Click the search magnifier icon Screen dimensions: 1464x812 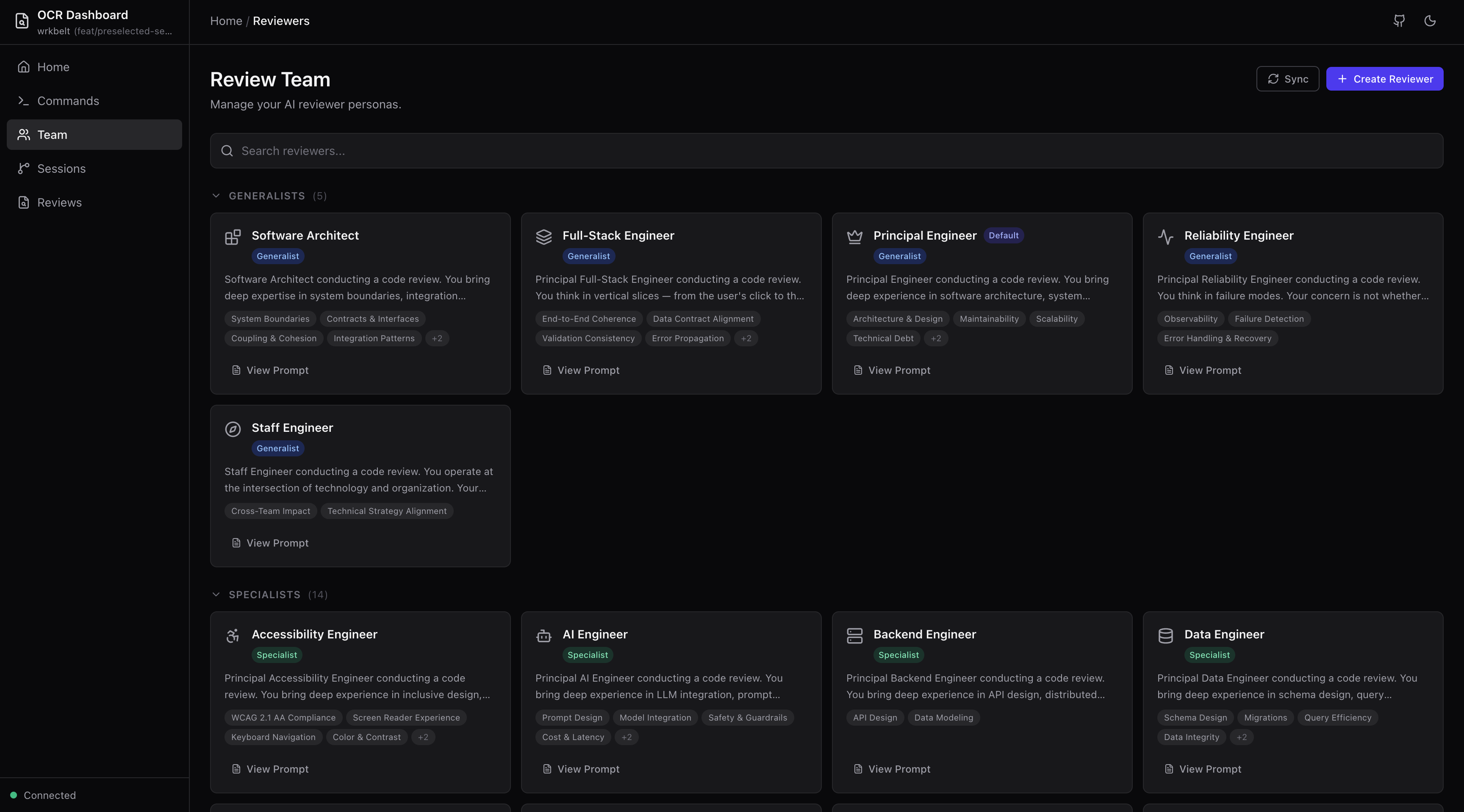[227, 151]
